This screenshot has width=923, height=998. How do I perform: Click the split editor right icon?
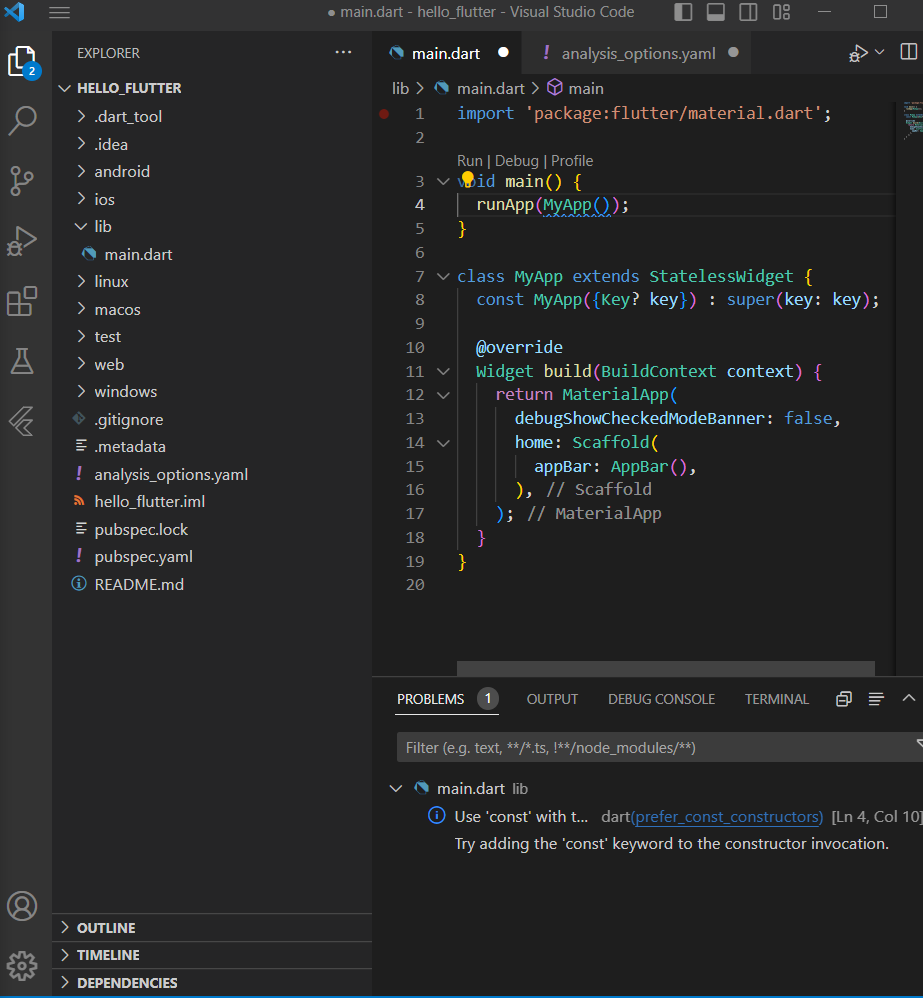pos(908,52)
